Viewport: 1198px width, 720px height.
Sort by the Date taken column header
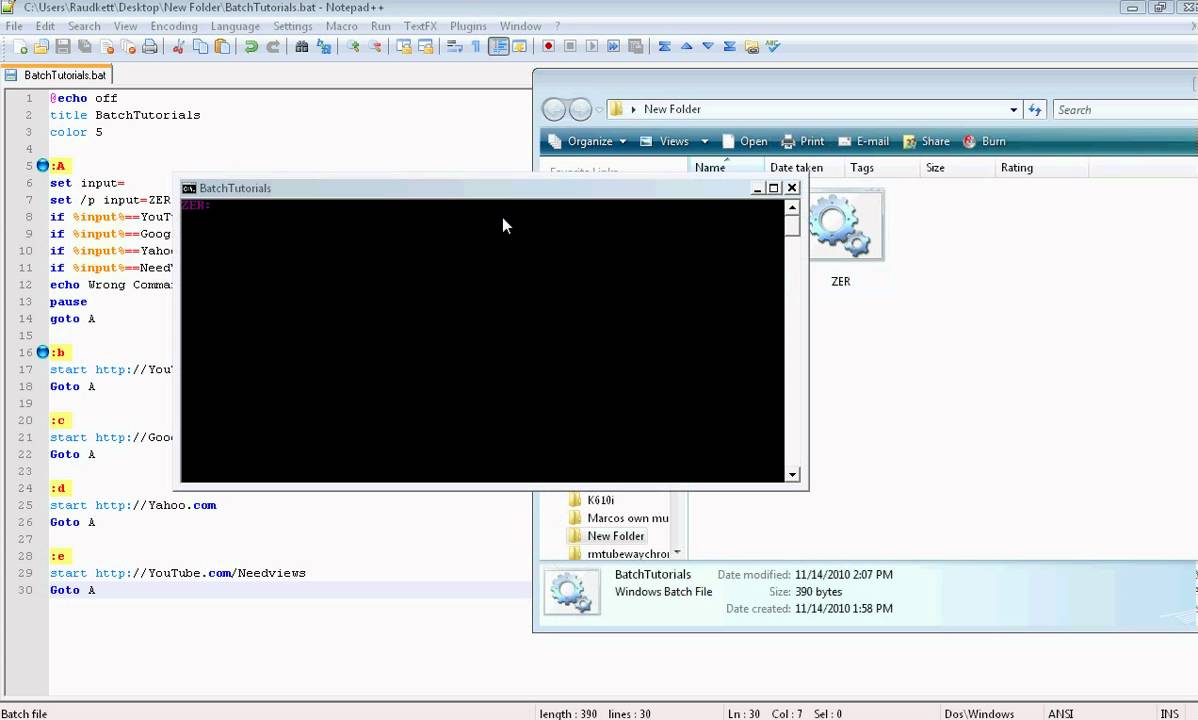pyautogui.click(x=804, y=167)
